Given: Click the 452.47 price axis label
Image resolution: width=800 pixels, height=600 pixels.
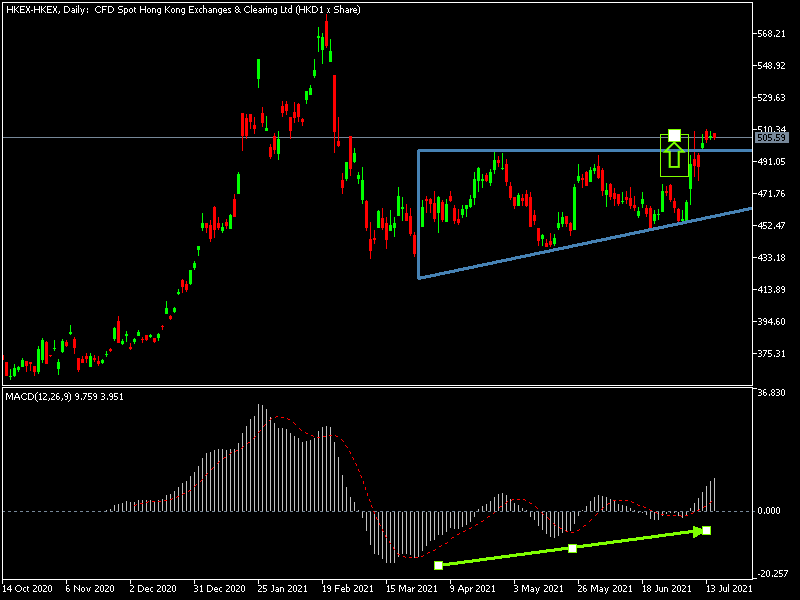Looking at the screenshot, I should pyautogui.click(x=771, y=226).
